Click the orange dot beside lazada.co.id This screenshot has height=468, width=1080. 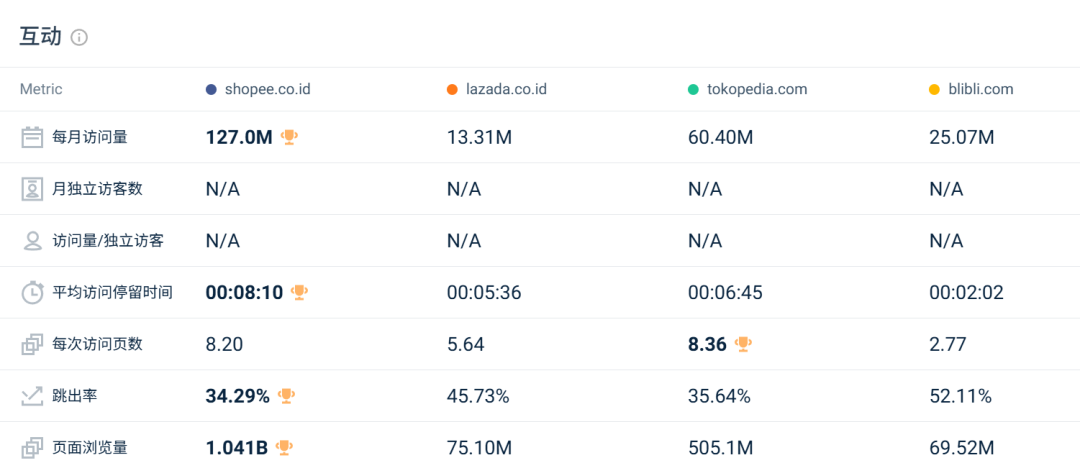point(452,90)
